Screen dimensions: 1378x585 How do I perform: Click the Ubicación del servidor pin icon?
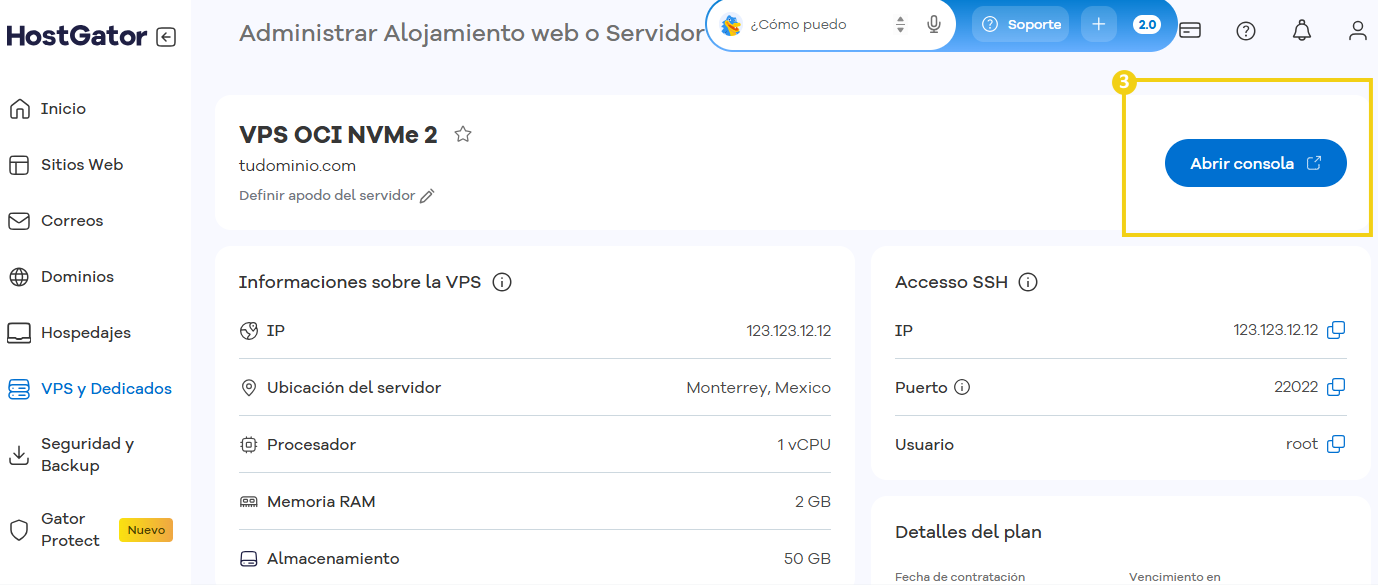pyautogui.click(x=249, y=388)
